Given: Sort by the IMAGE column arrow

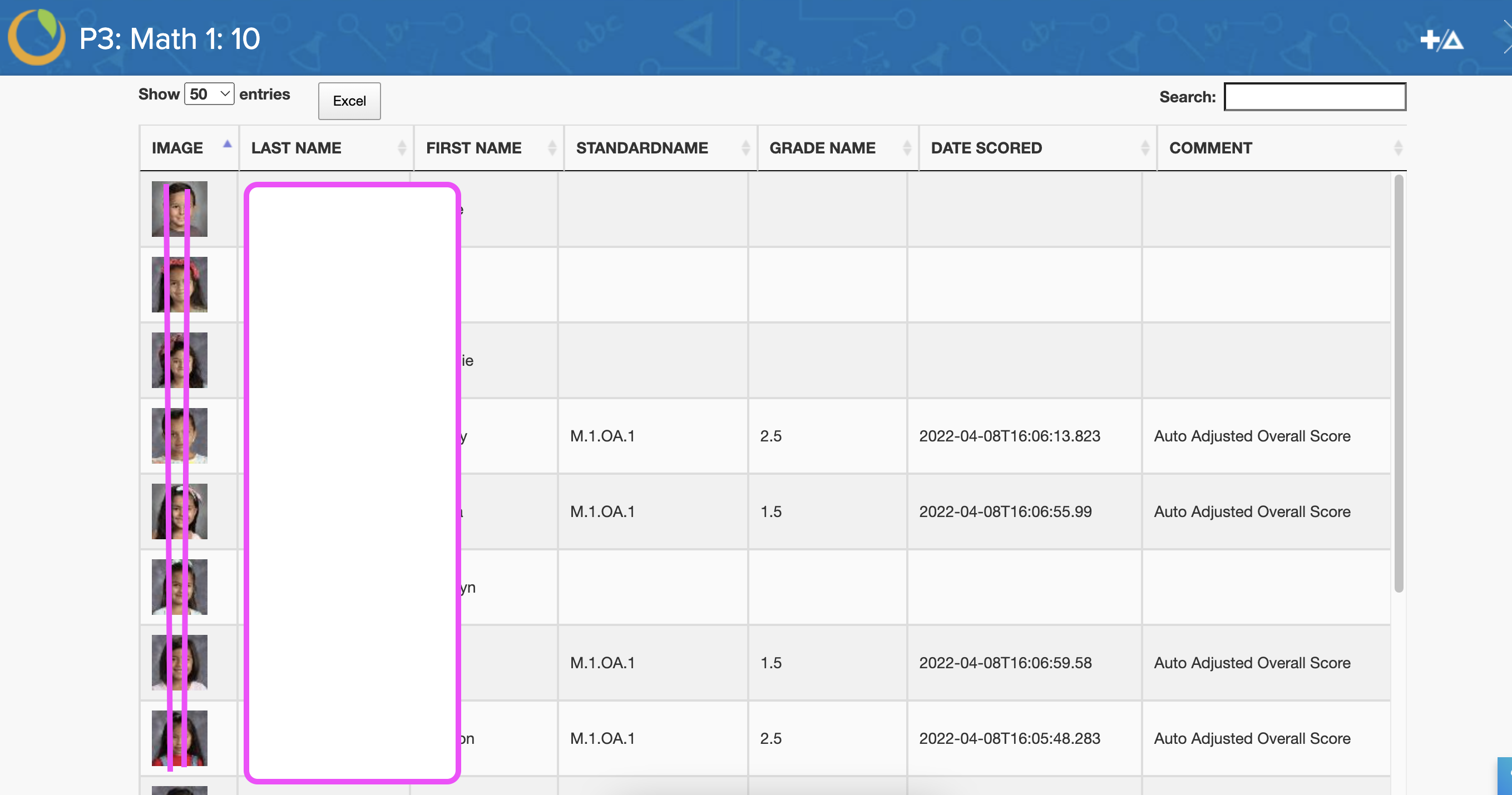Looking at the screenshot, I should (227, 145).
